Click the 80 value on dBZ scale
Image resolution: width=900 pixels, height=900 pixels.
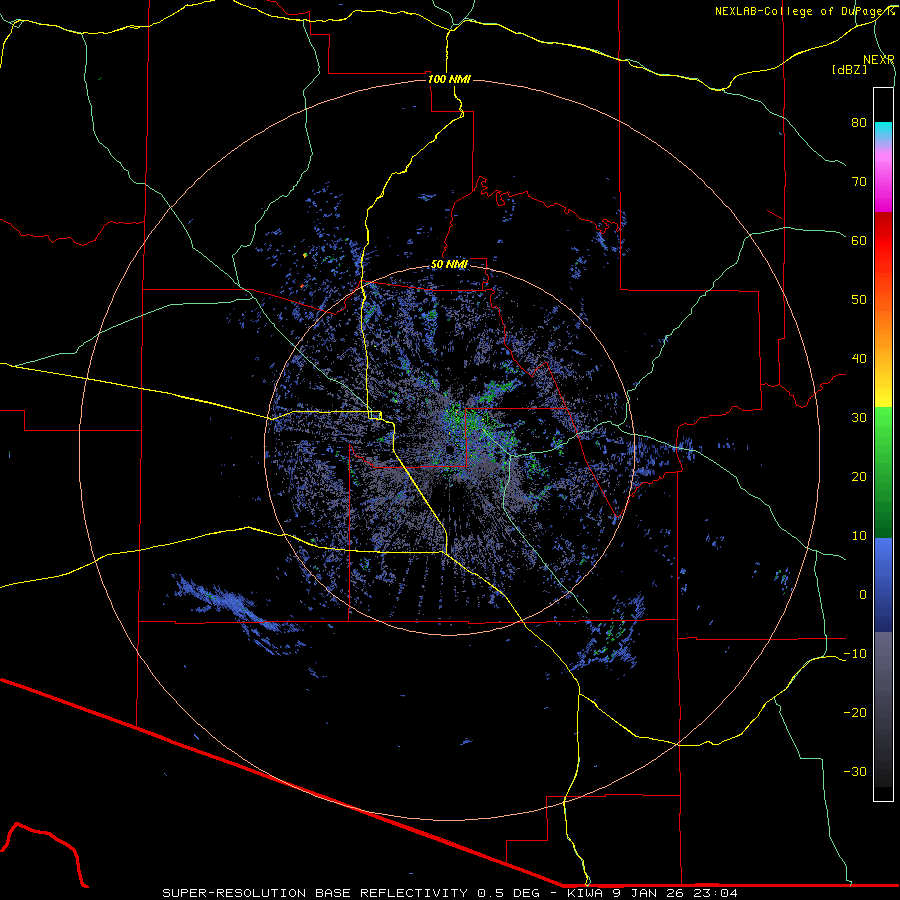click(x=859, y=123)
